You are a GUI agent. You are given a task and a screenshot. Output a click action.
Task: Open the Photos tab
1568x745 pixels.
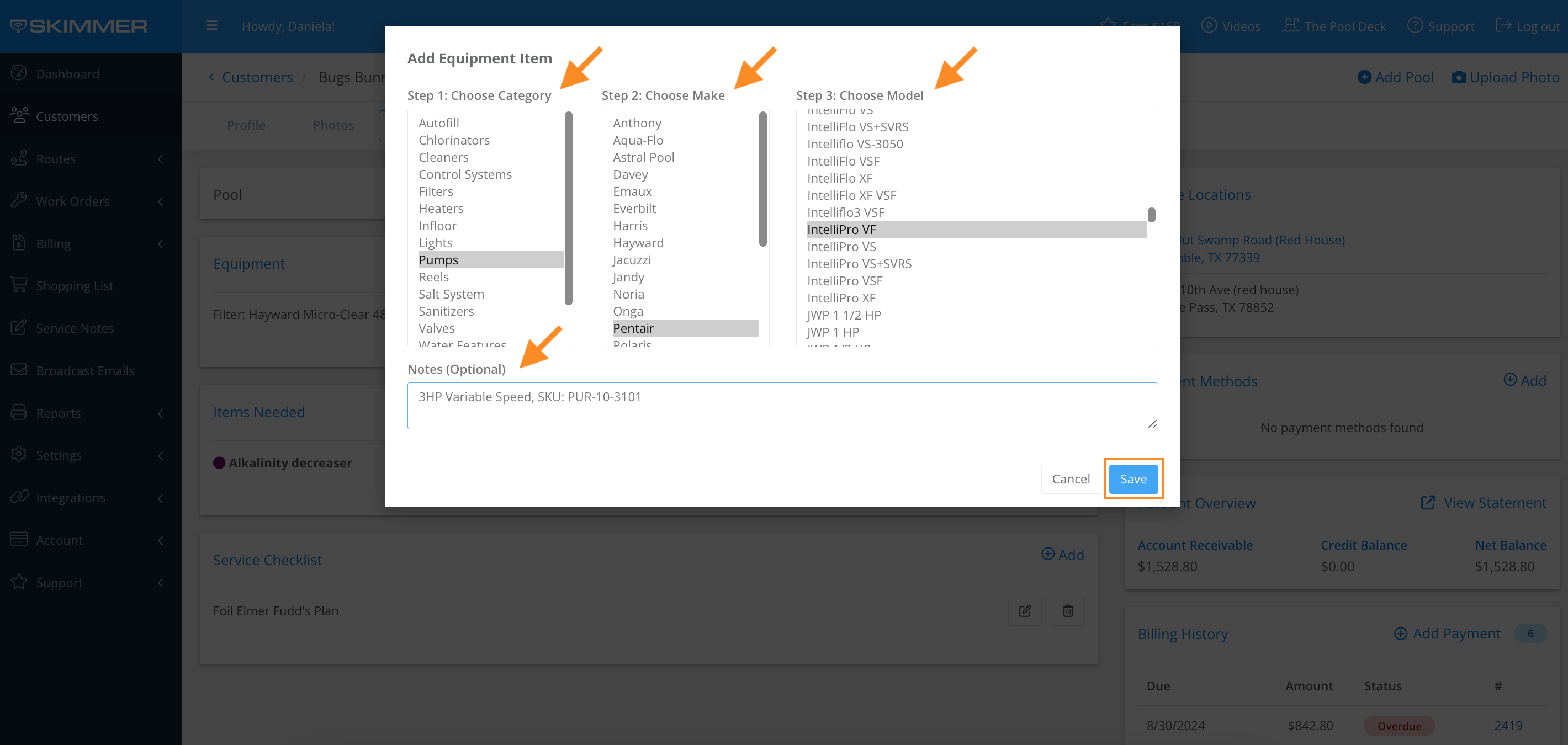click(333, 125)
